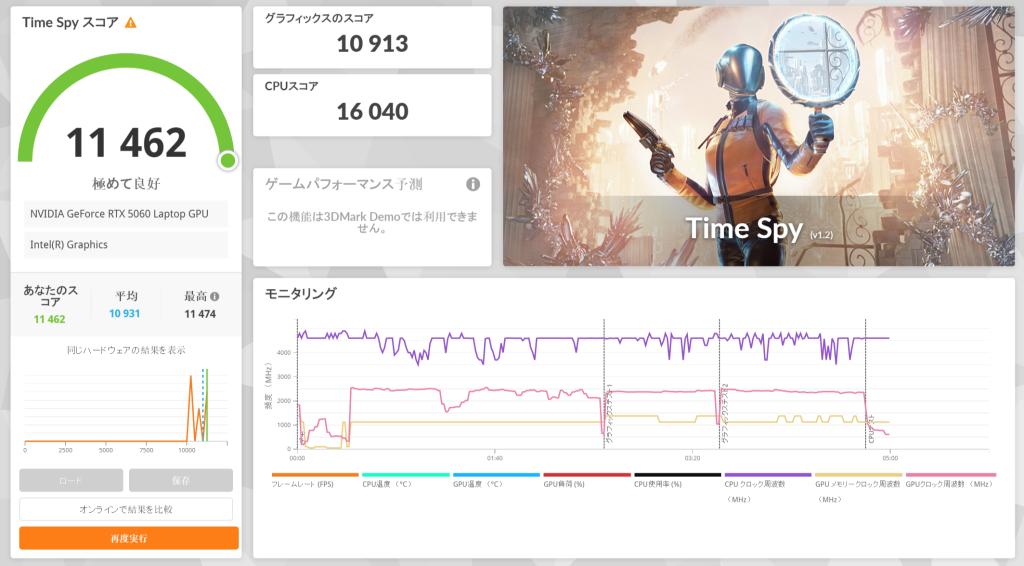The height and width of the screenshot is (566, 1024).
Task: Click the orange warning icon beside Time Spy スコア
Action: (131, 22)
